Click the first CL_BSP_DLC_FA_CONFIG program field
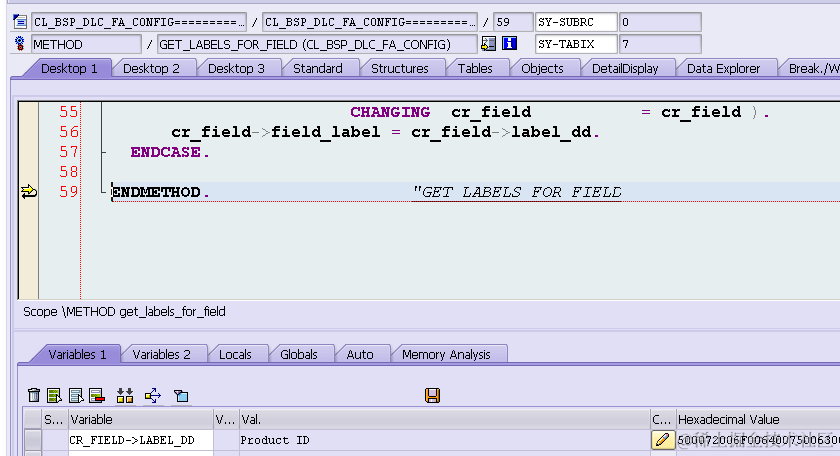Viewport: 840px width, 456px height. [x=139, y=22]
